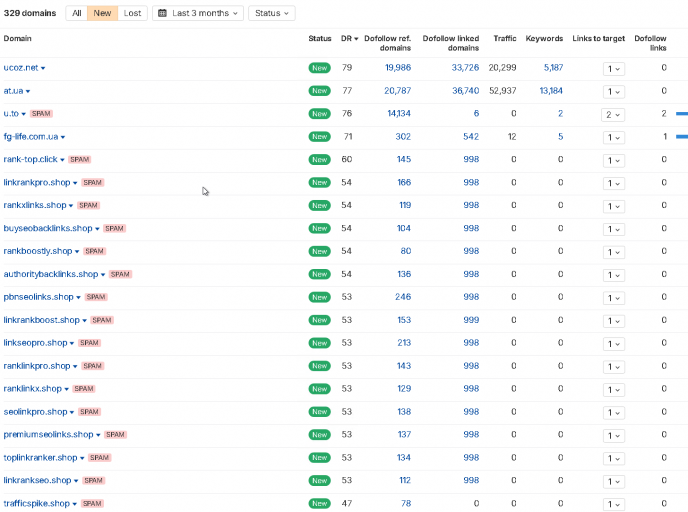Expand the caret next to rankboostly.shop
688x512 pixels.
77,252
